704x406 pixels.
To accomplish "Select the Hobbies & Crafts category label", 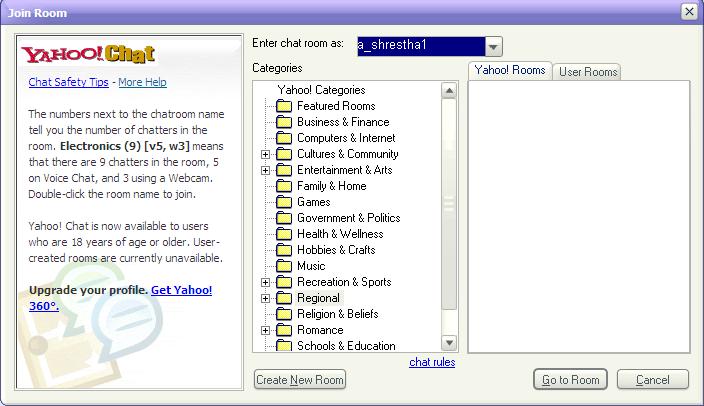I will pyautogui.click(x=336, y=250).
